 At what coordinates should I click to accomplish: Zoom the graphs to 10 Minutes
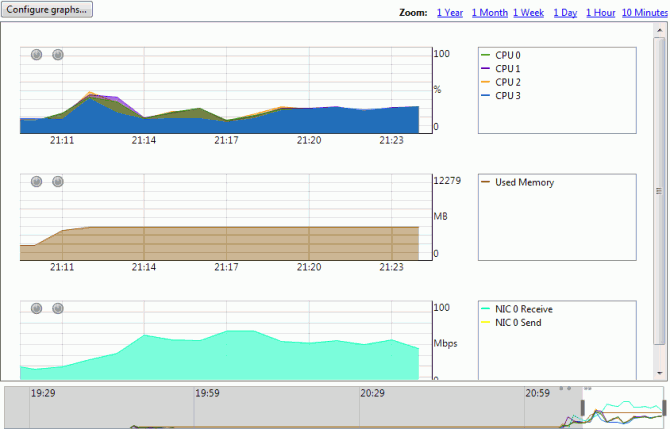tap(645, 13)
